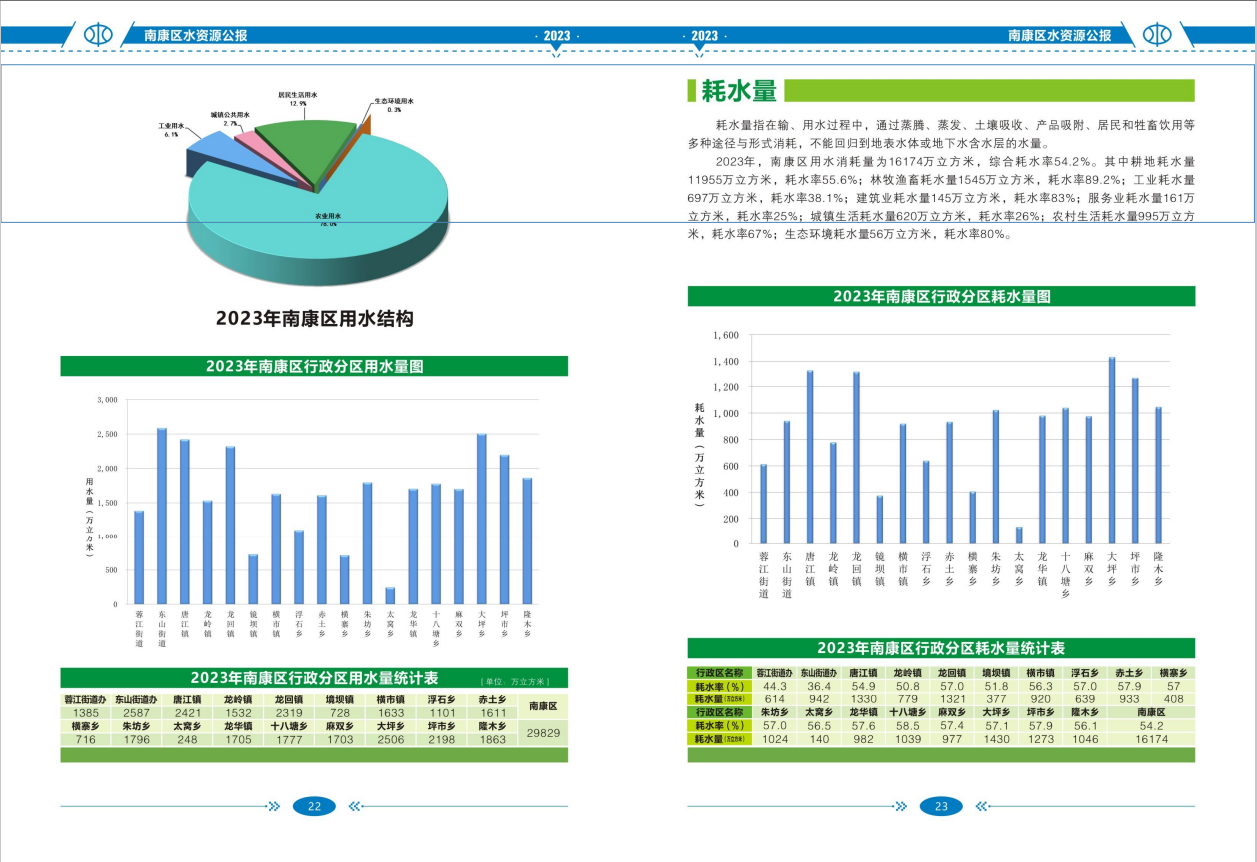1257x862 pixels.
Task: Click the 2023年南康区行政分区用水量图 title banner
Action: point(314,366)
